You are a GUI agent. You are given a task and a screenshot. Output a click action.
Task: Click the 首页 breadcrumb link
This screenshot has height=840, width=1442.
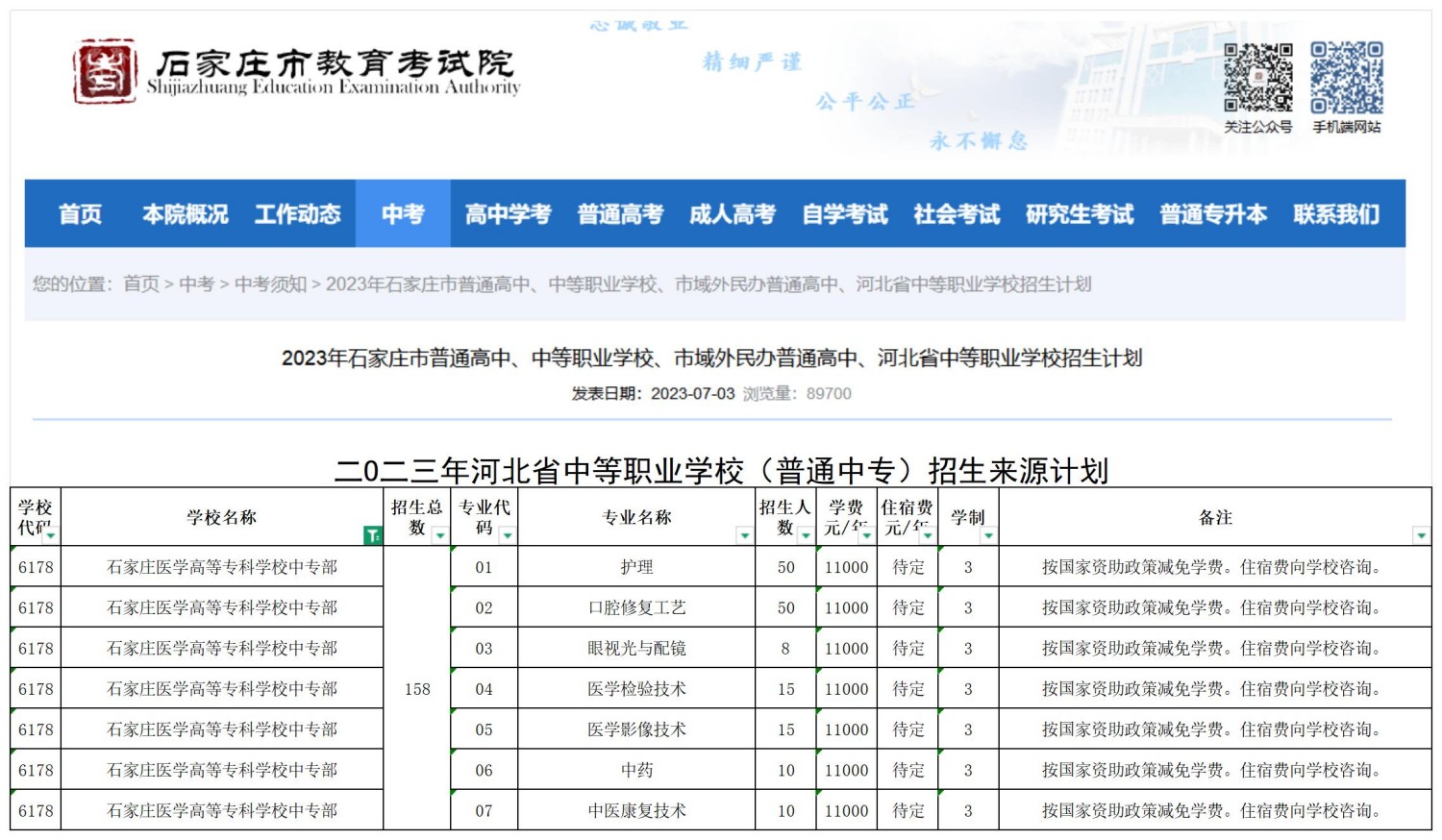pyautogui.click(x=141, y=284)
